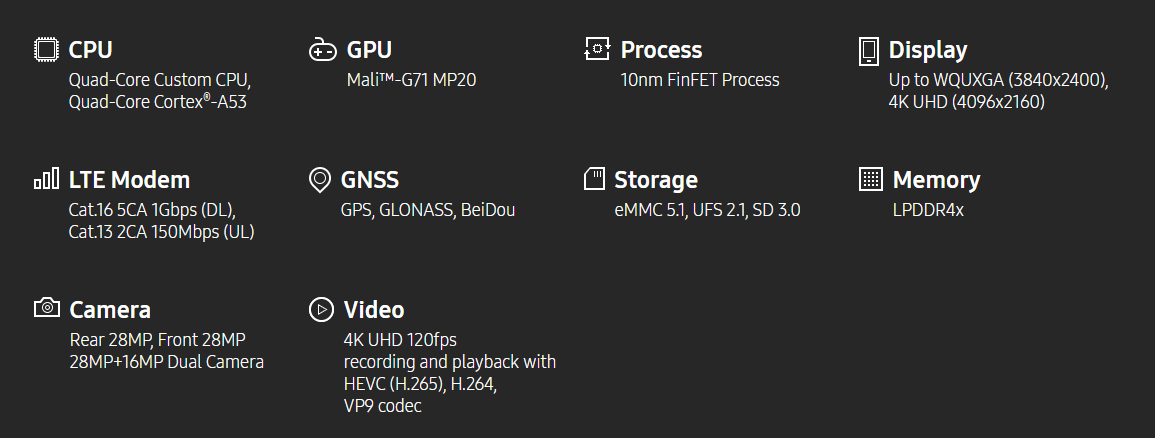
Task: Click the LTE Modem heading
Action: coord(130,180)
